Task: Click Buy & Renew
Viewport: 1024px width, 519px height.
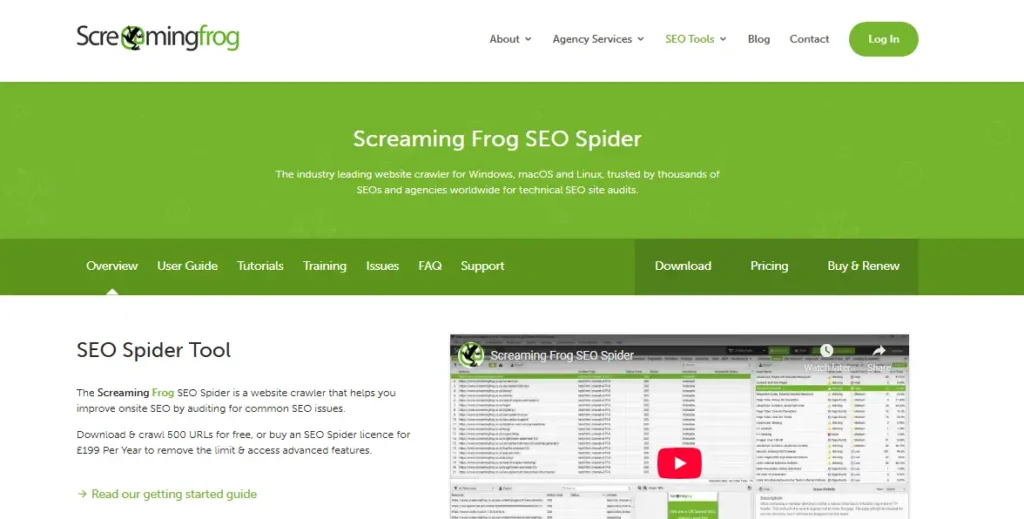Action: pos(863,266)
